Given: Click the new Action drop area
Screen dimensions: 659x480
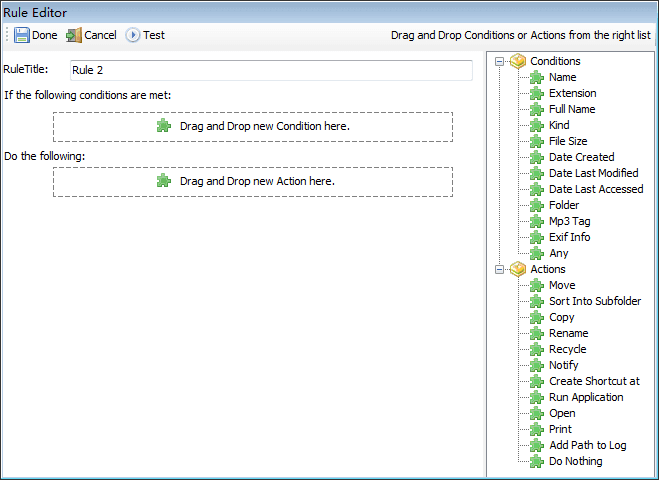Looking at the screenshot, I should 253,181.
